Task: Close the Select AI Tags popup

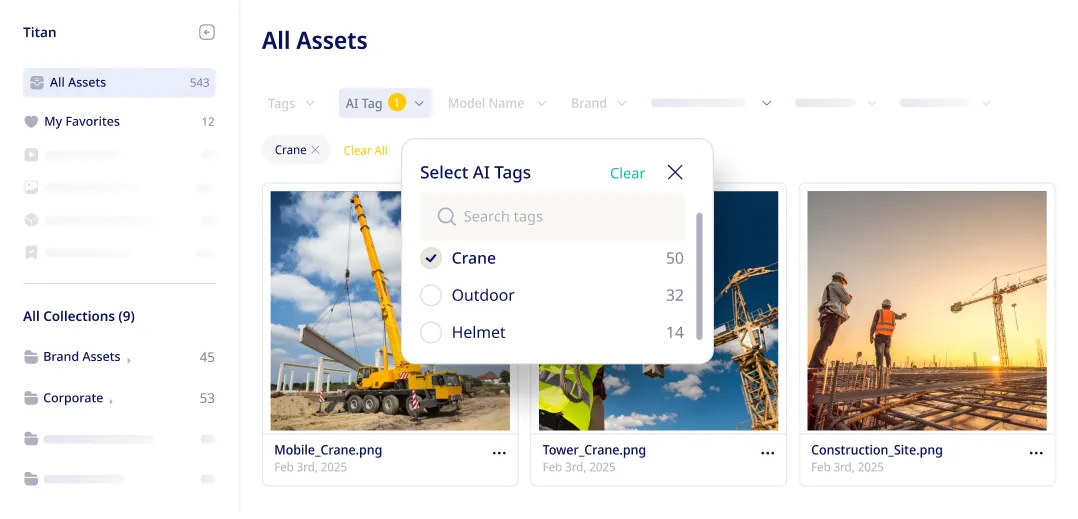Action: click(675, 173)
